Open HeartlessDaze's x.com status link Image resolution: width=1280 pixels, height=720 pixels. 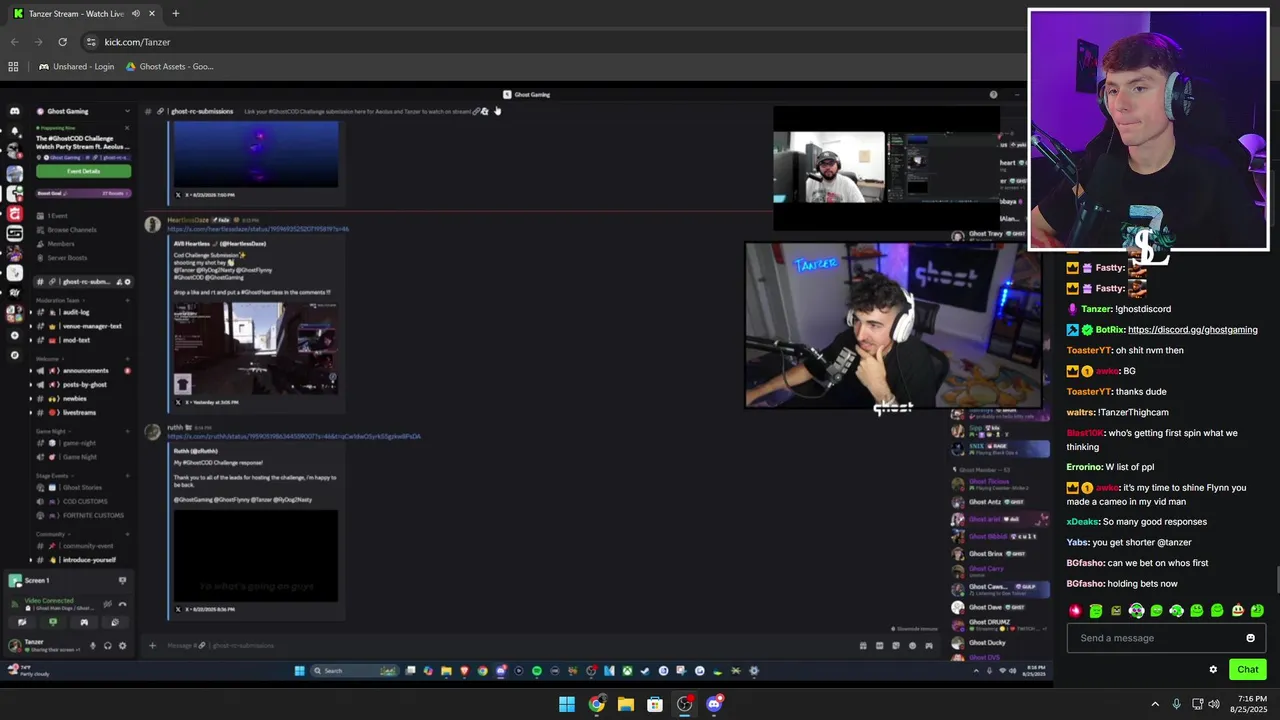point(258,229)
